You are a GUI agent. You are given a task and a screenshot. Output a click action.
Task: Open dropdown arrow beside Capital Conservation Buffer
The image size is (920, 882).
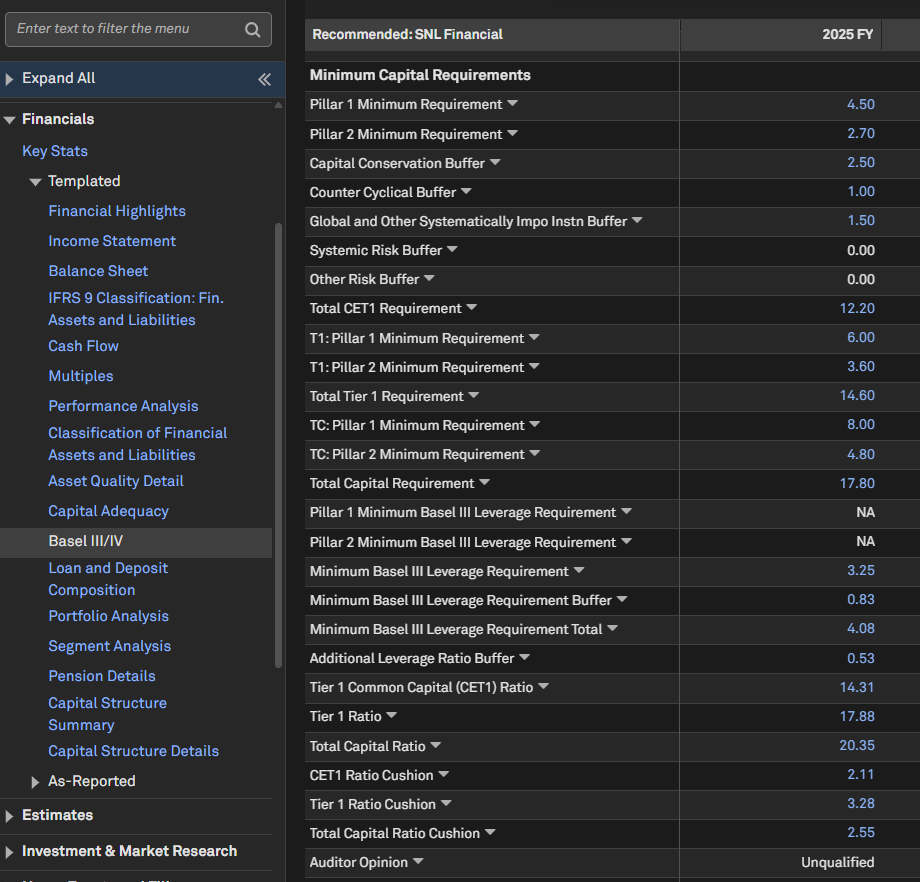pyautogui.click(x=495, y=162)
